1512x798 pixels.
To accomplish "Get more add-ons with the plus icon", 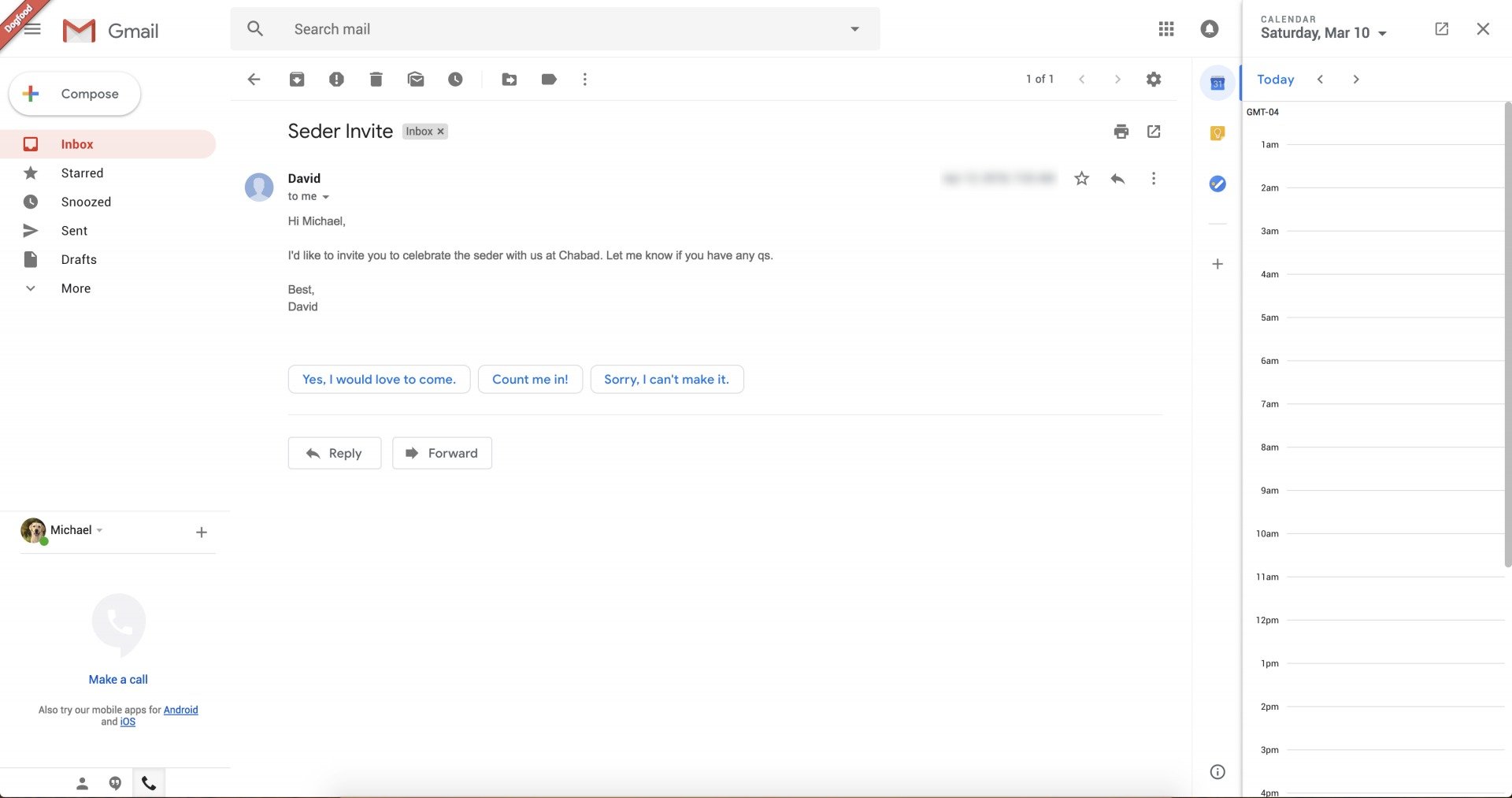I will tap(1217, 264).
